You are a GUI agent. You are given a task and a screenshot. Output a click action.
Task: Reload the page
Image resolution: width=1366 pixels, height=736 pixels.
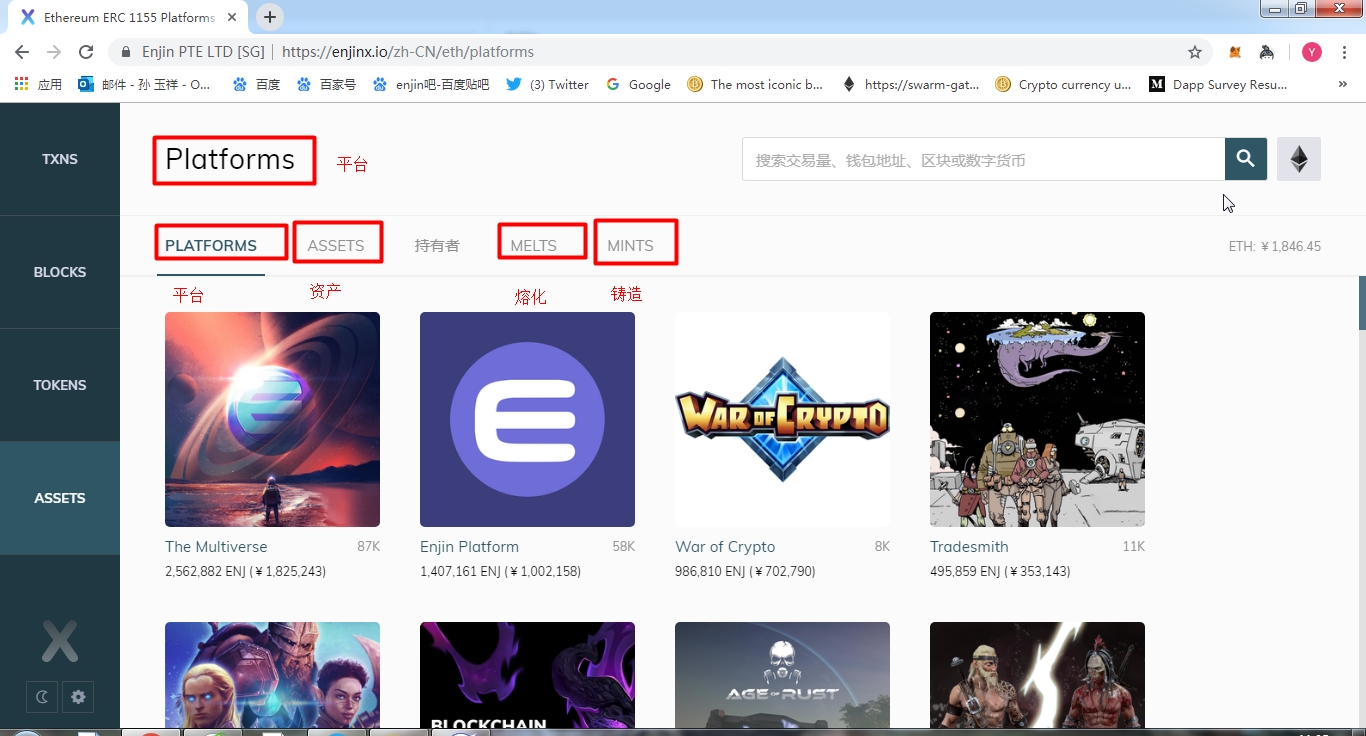coord(86,52)
